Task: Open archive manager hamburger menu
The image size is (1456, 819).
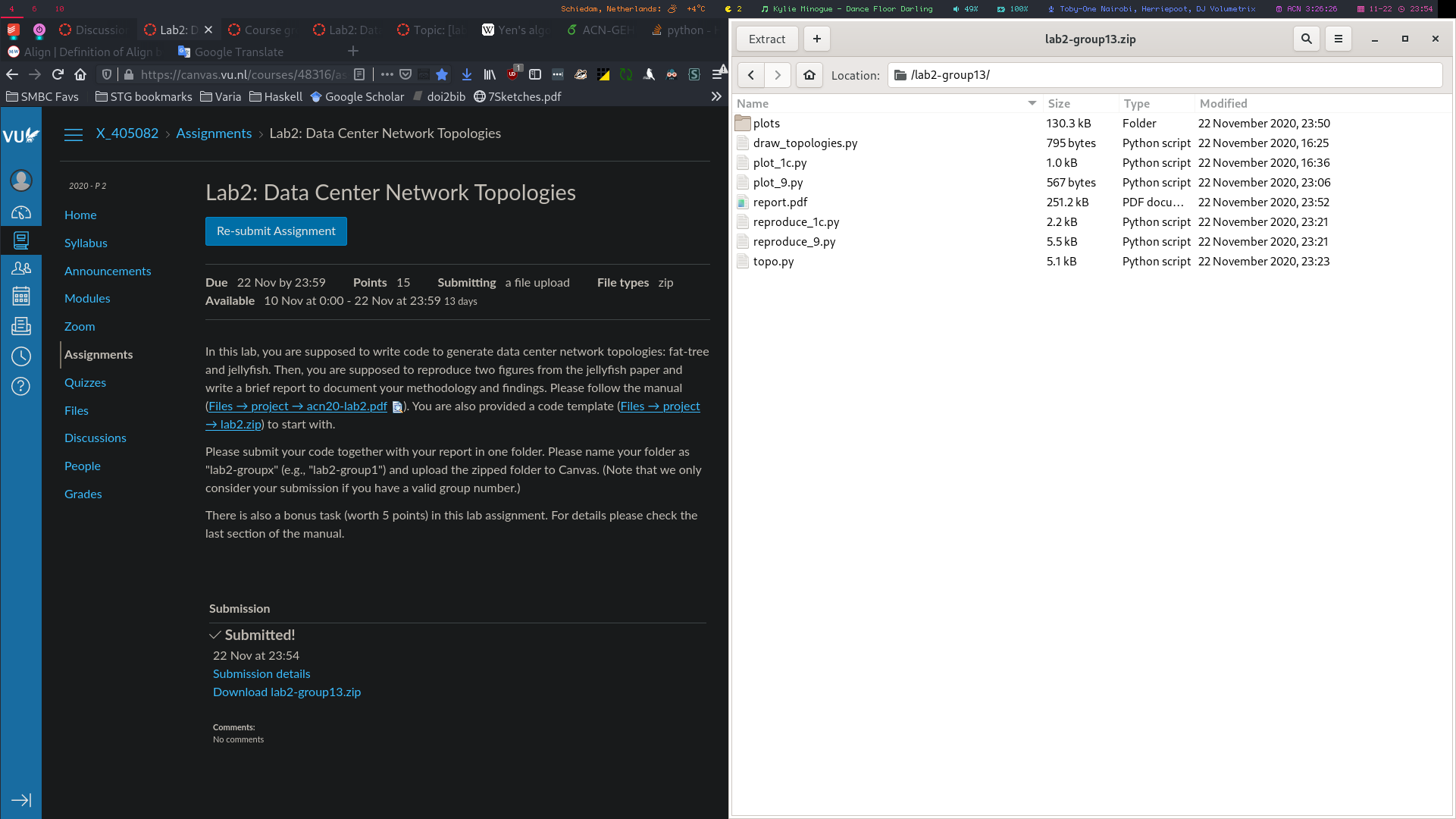Action: tap(1339, 39)
